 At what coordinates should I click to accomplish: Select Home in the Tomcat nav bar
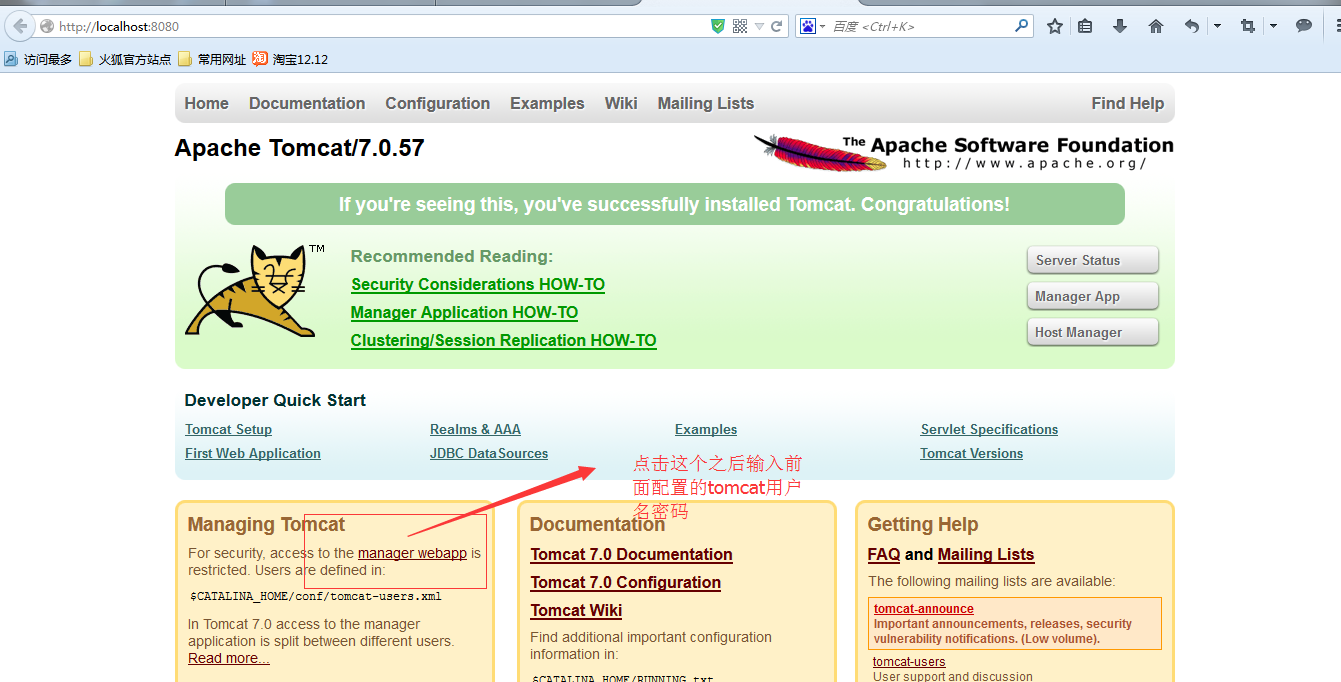click(x=206, y=103)
